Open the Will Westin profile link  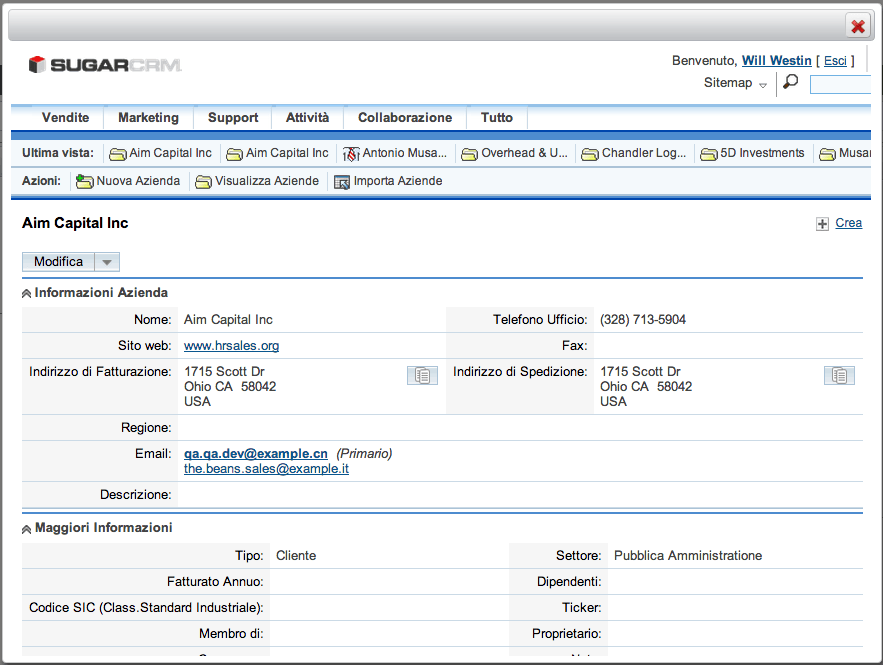(777, 60)
